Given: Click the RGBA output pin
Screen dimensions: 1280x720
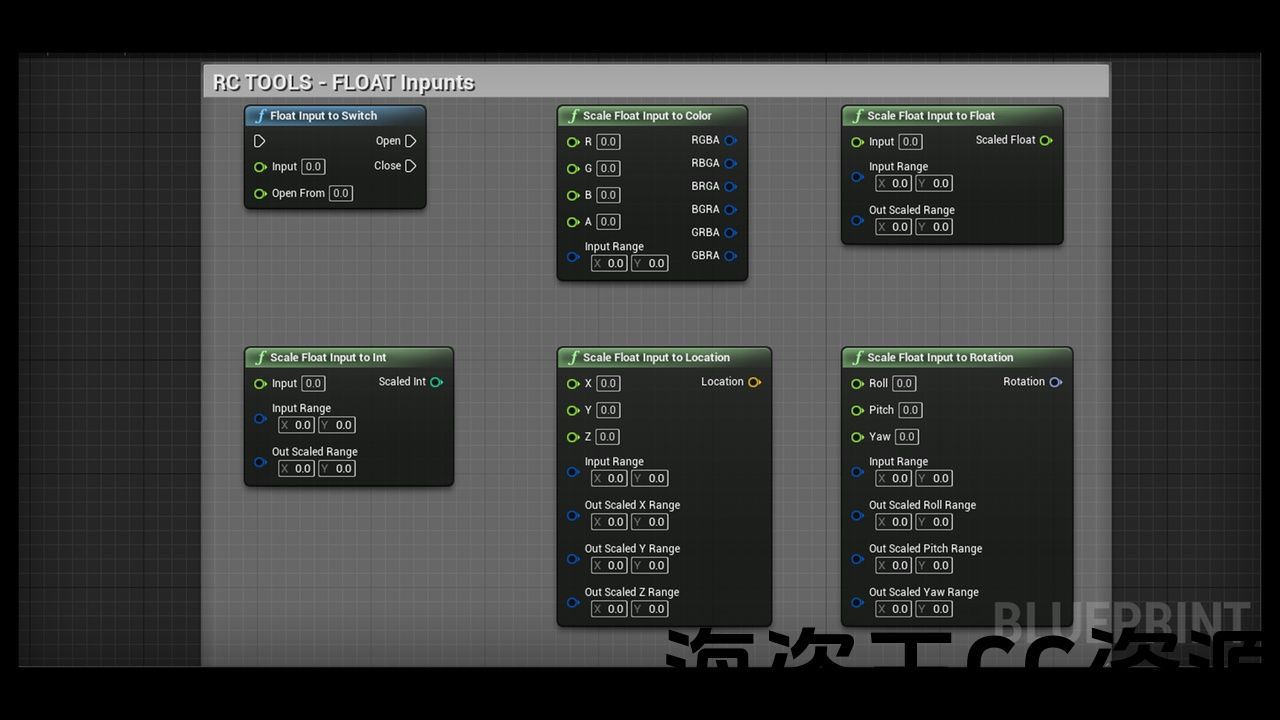Looking at the screenshot, I should point(730,141).
